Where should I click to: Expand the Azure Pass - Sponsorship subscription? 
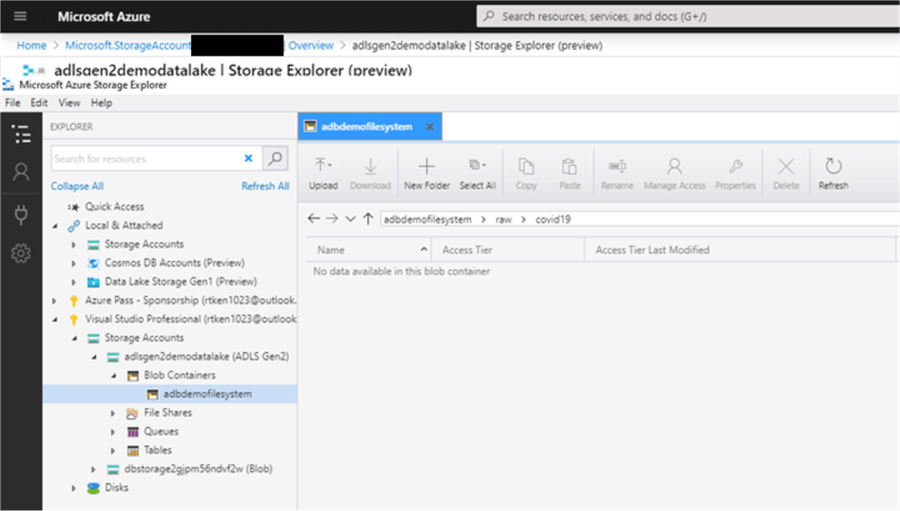click(x=55, y=300)
